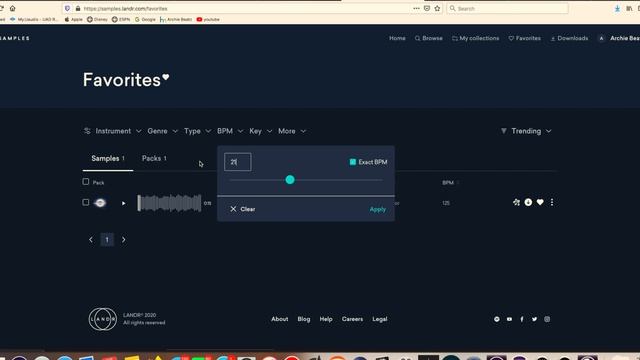Go to next page arrow
Viewport: 640px width, 360px height.
124,240
